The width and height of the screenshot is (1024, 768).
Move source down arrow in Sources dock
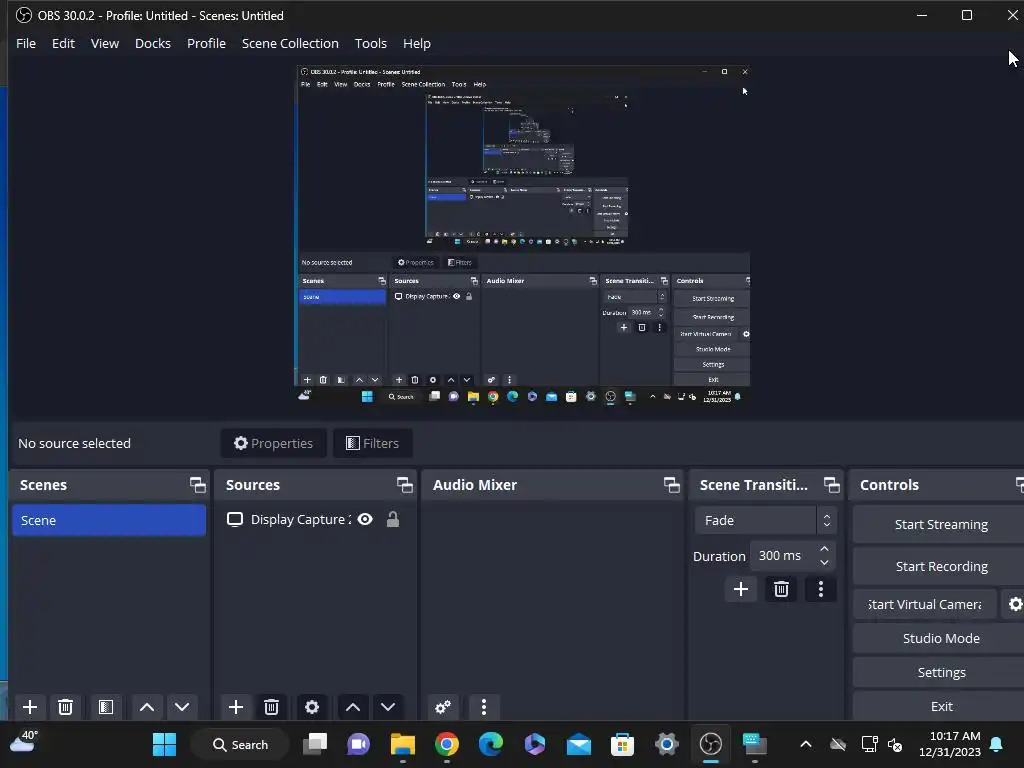388,707
